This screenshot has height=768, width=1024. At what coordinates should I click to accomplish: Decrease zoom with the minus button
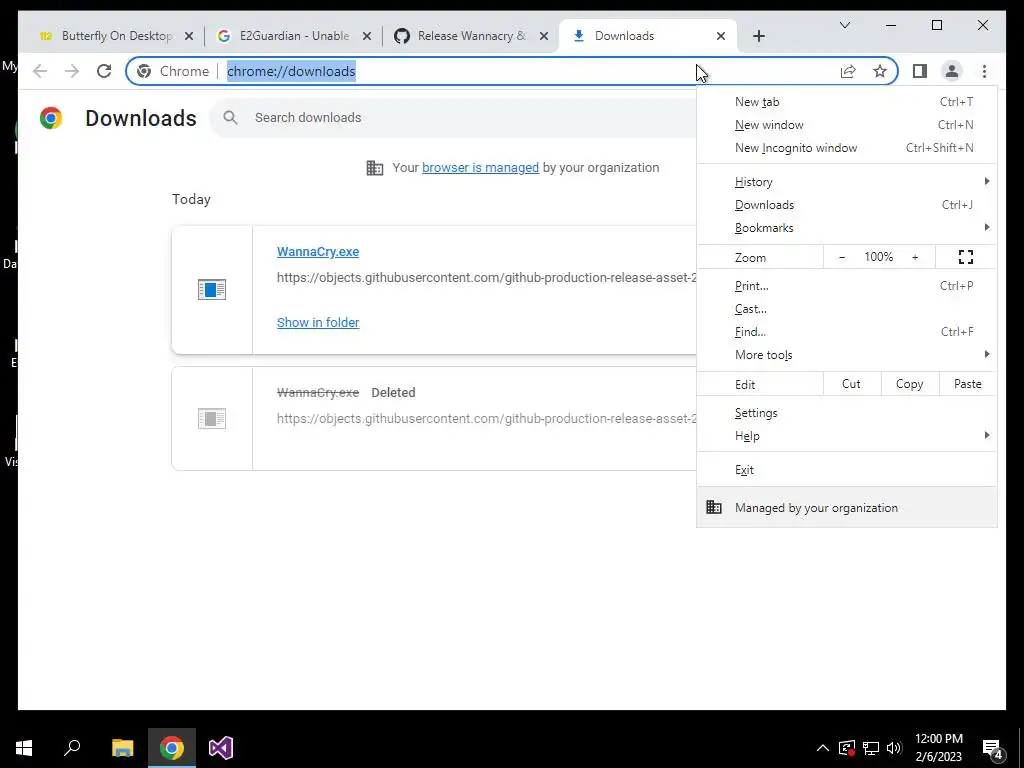click(842, 257)
